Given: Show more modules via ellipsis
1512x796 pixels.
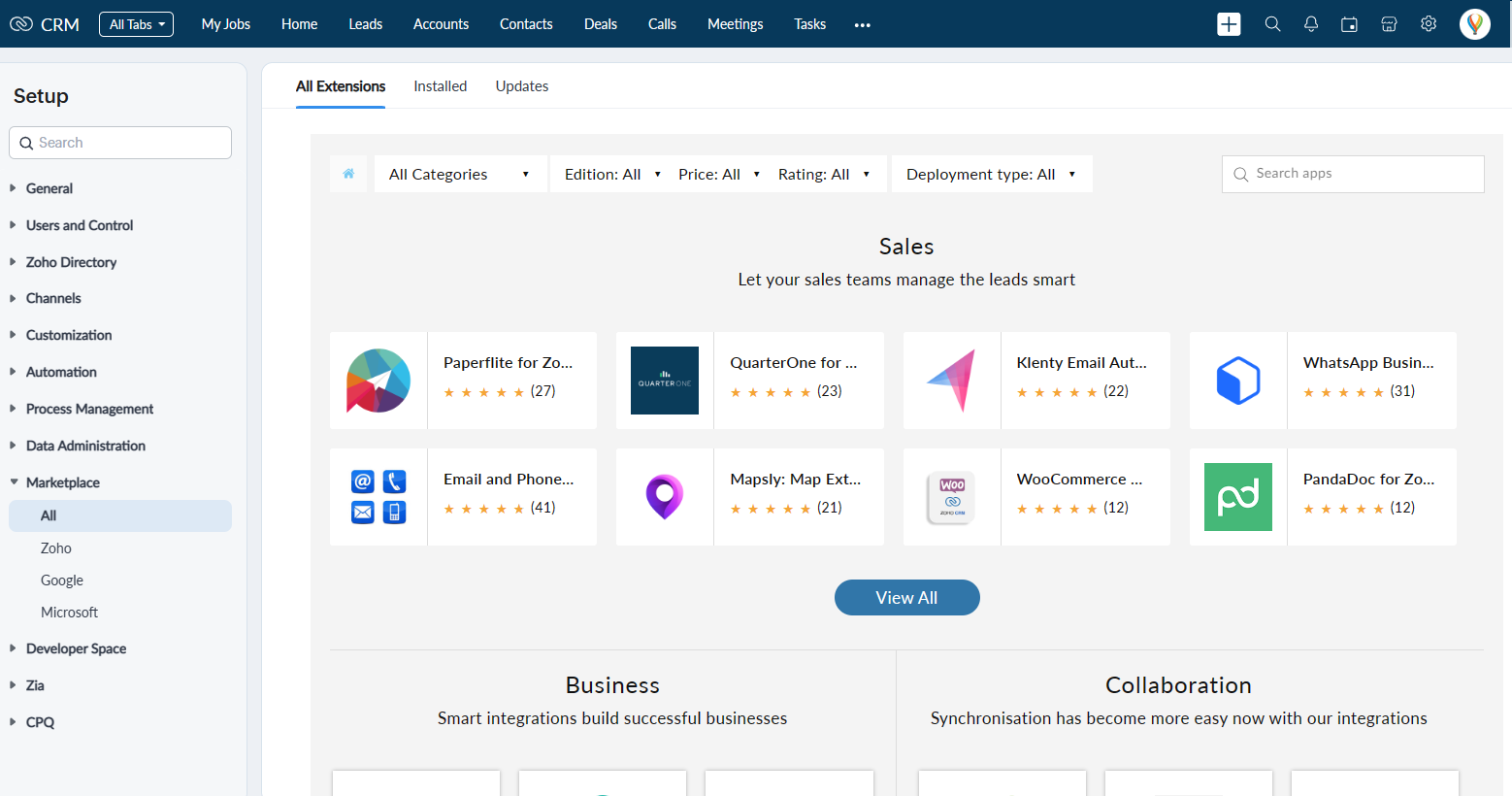Looking at the screenshot, I should pos(863,25).
